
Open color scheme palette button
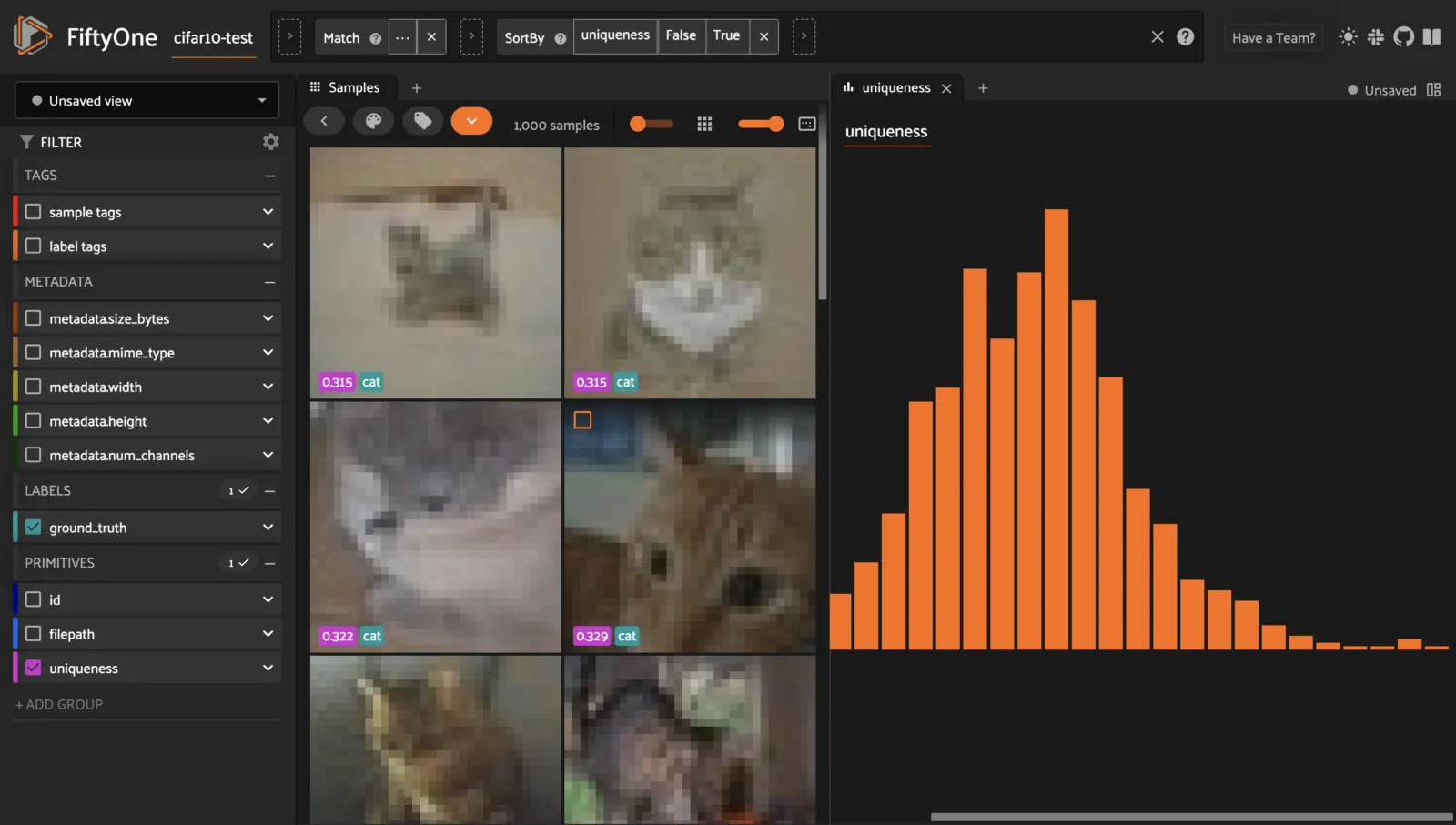[x=373, y=121]
